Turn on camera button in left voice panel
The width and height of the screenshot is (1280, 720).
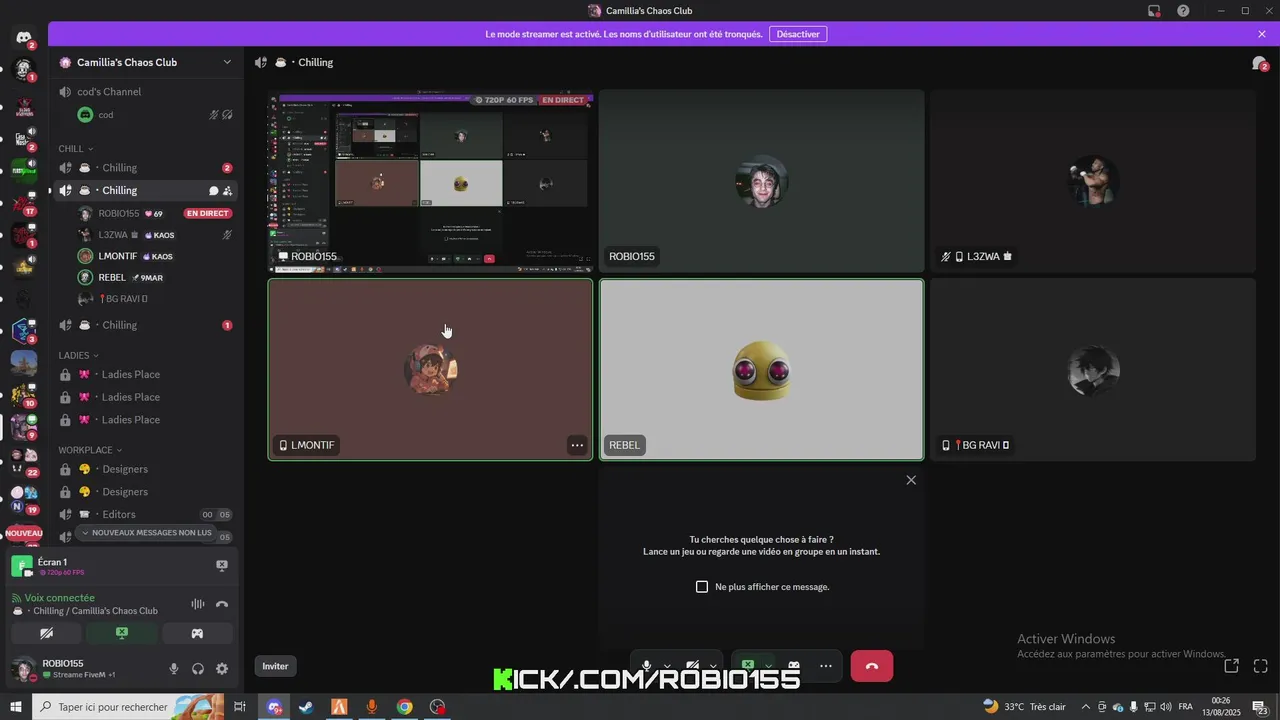[46, 633]
